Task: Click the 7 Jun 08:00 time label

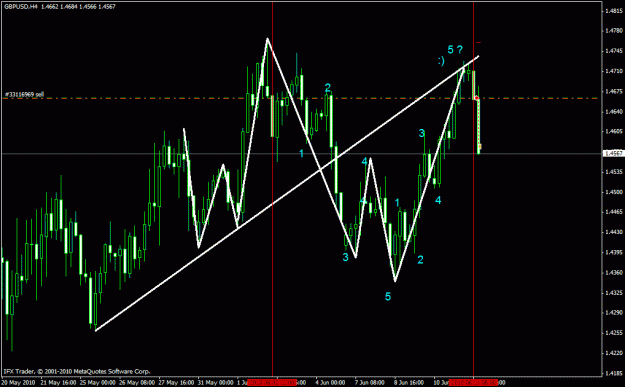Action: 370,383
